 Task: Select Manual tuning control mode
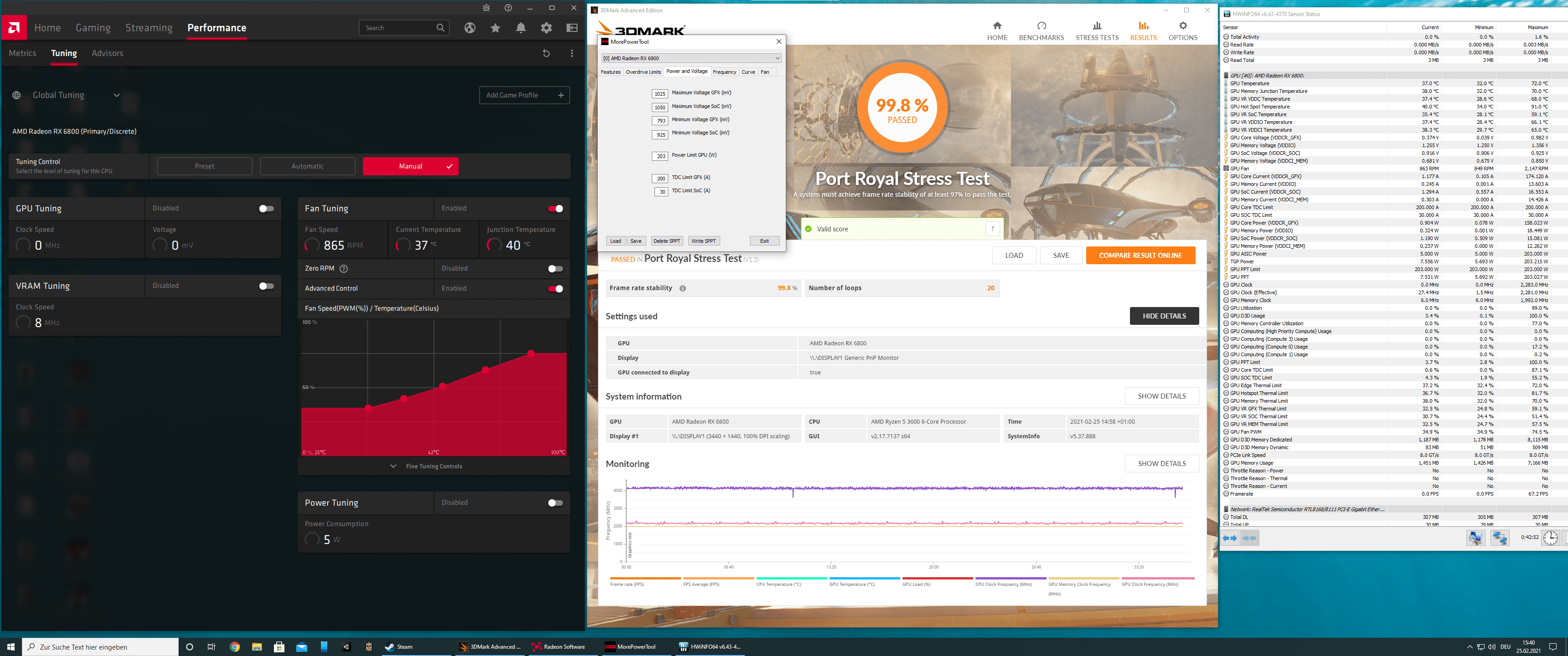(x=410, y=166)
